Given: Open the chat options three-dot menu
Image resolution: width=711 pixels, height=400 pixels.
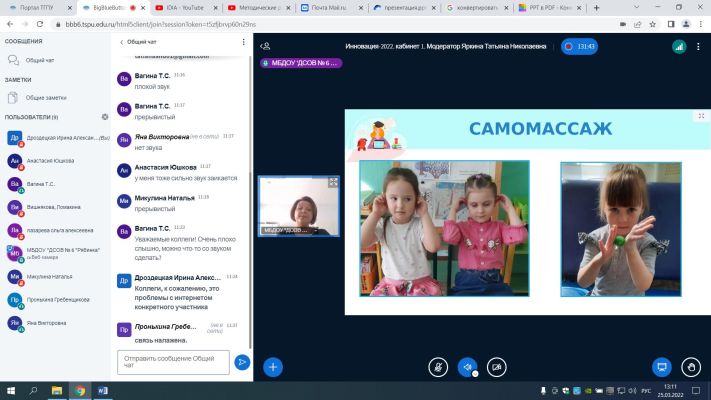Looking at the screenshot, I should tap(243, 42).
